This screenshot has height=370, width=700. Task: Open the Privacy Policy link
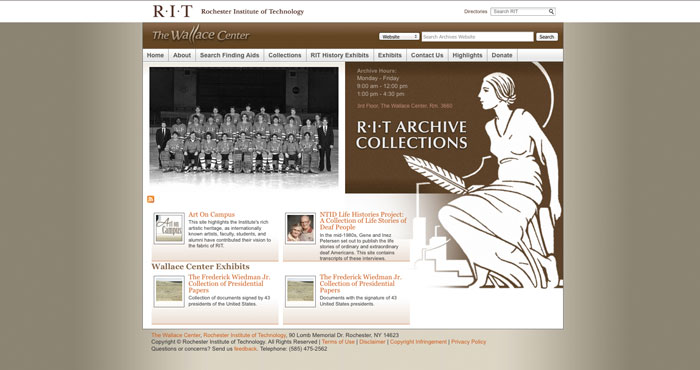coord(468,342)
